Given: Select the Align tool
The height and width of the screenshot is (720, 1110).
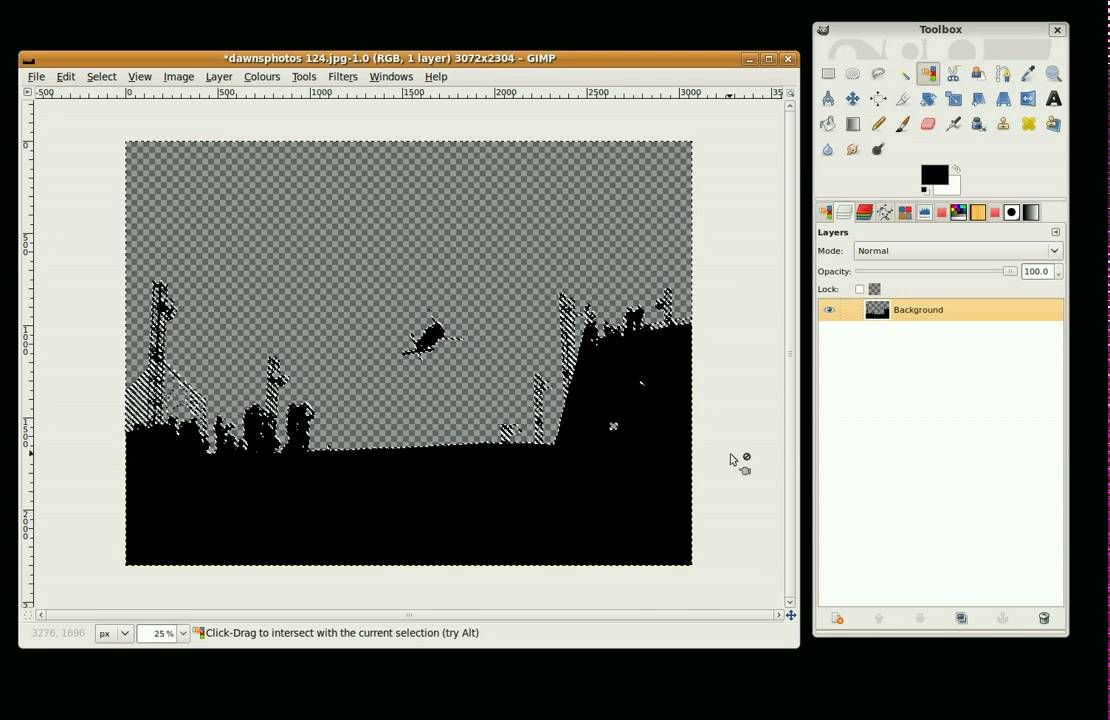Looking at the screenshot, I should point(878,99).
